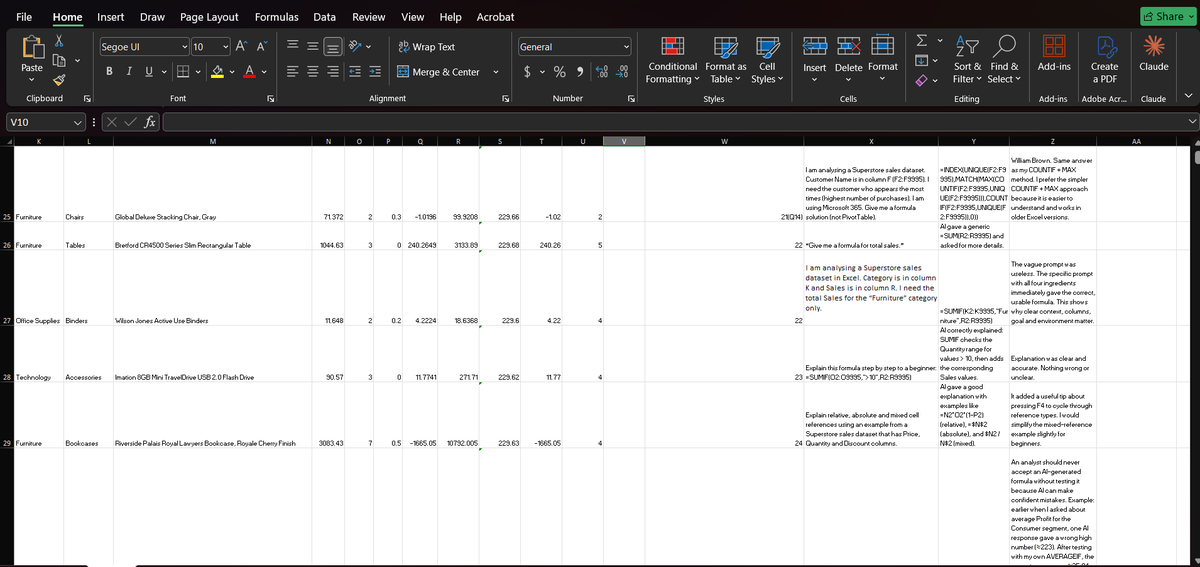
Task: Decrease font size with the smaller A
Action: click(x=261, y=47)
